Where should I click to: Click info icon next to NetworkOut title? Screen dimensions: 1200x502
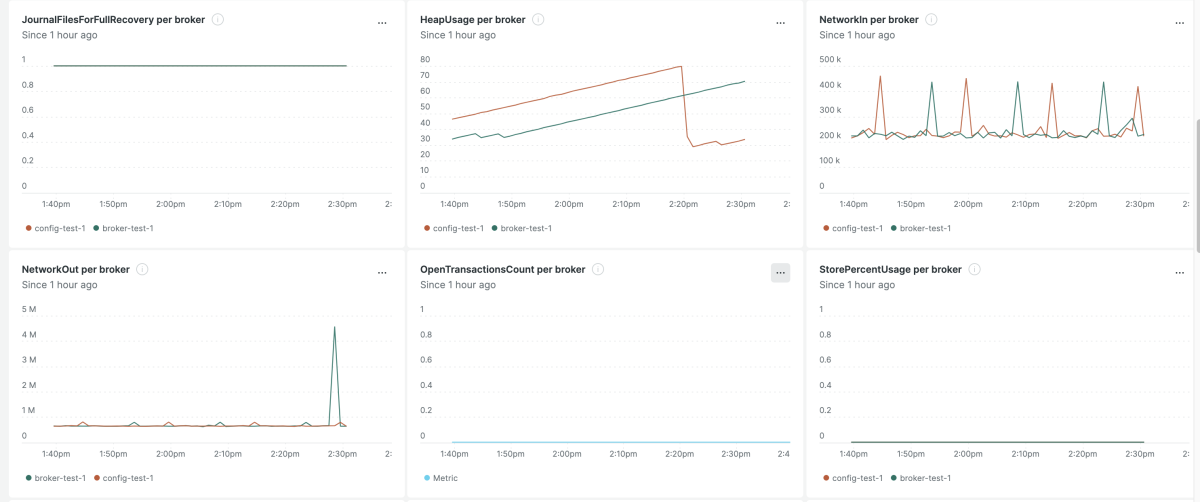(x=142, y=270)
